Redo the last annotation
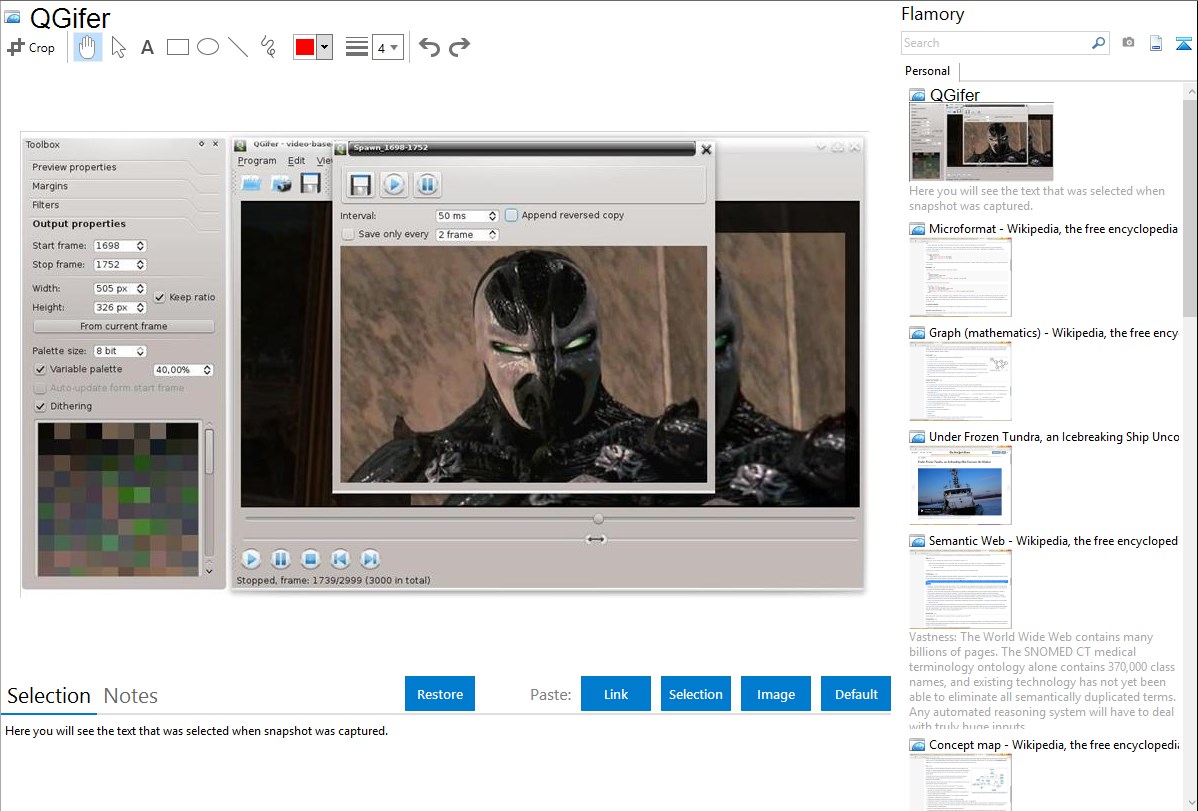1198x811 pixels. coord(459,47)
